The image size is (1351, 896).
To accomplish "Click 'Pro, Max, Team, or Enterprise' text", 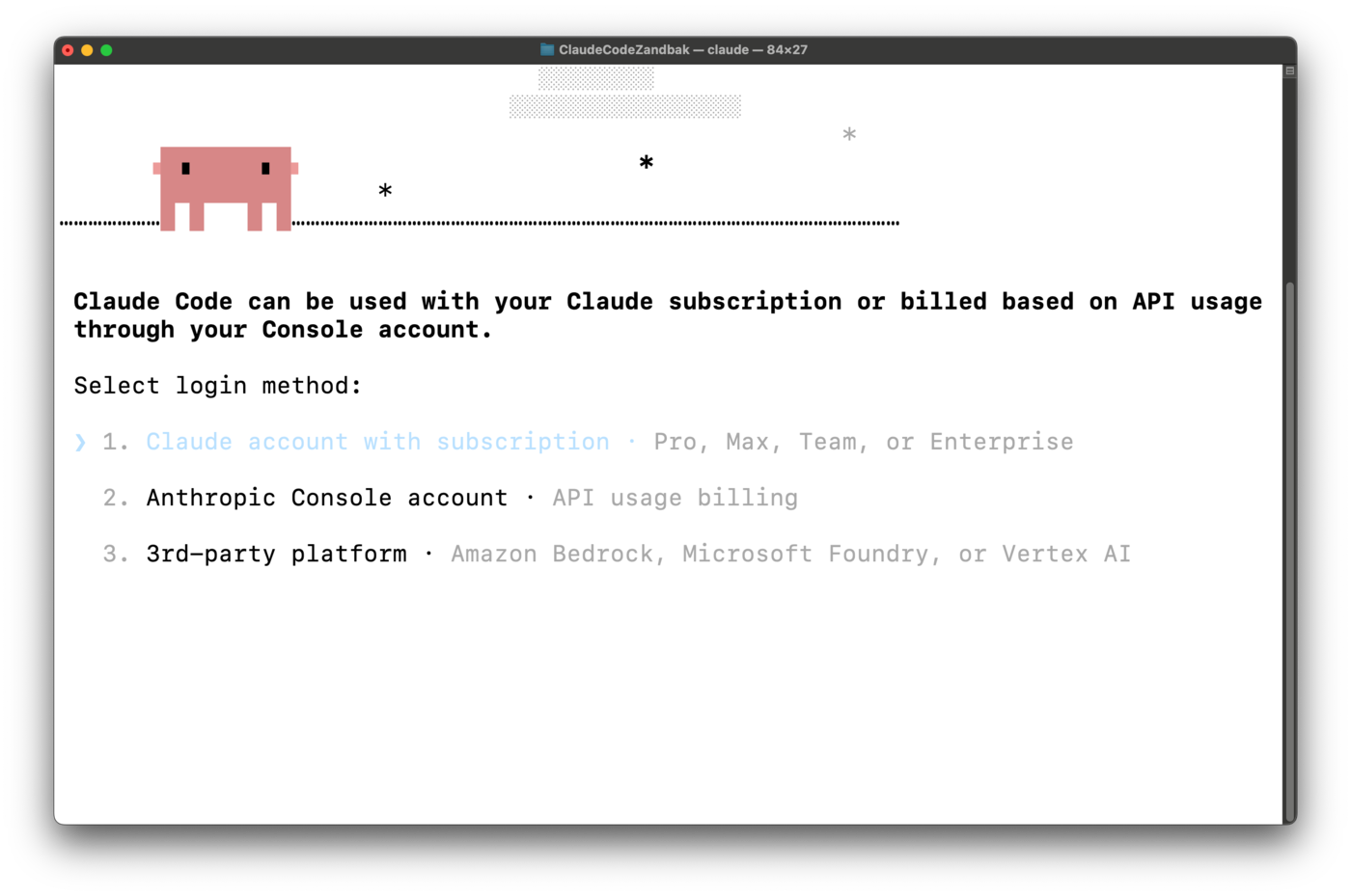I will 863,442.
